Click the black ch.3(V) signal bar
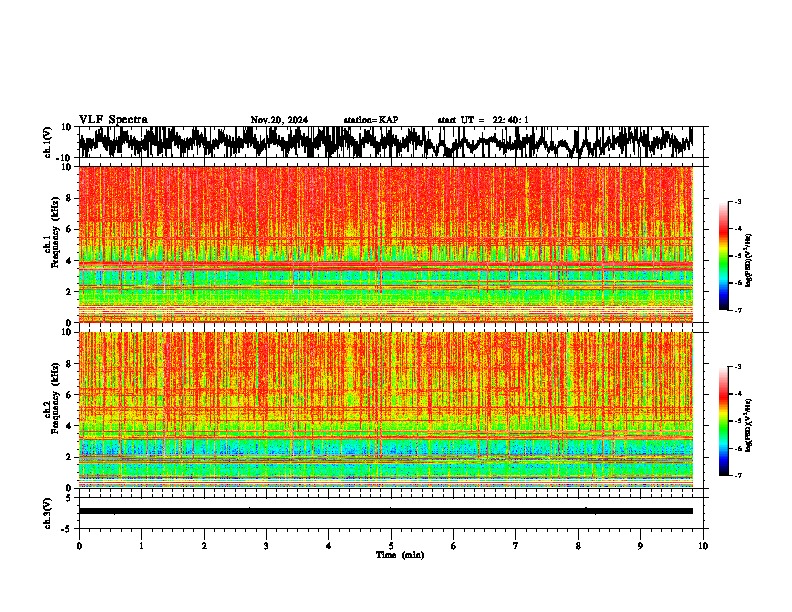Screen dimensions: 792x612 pyautogui.click(x=385, y=511)
